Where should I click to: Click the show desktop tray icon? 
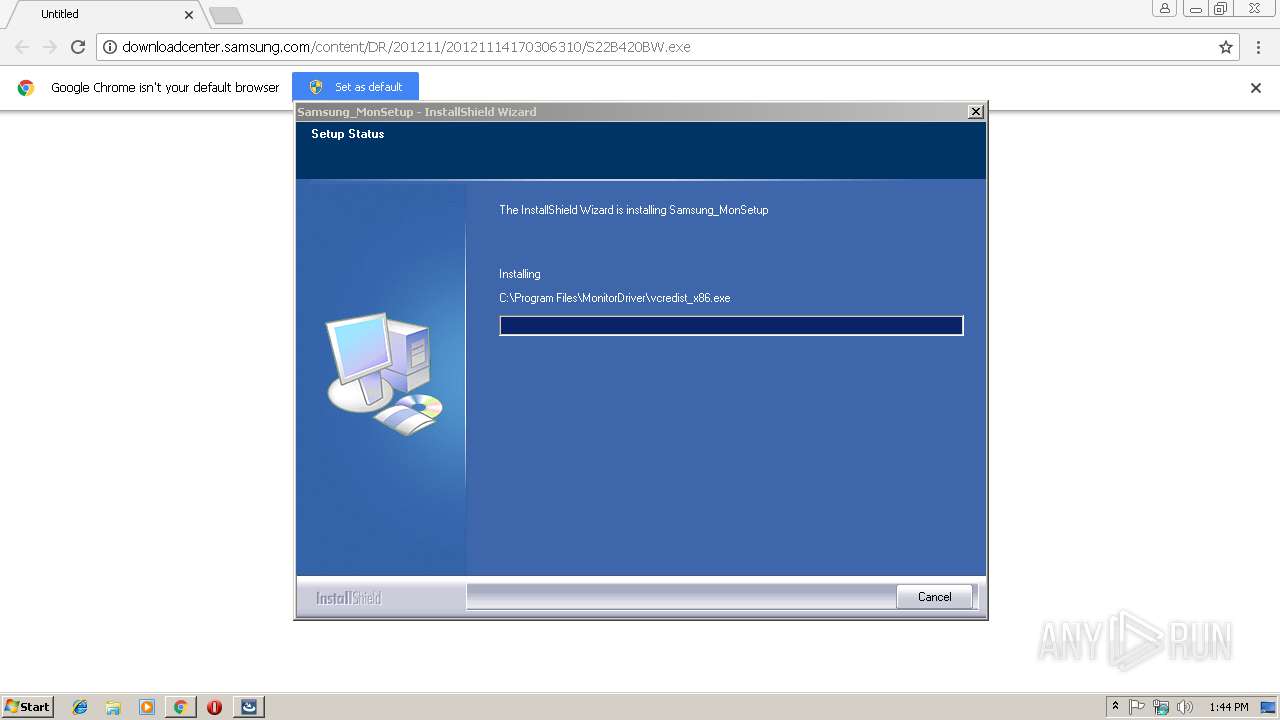(1268, 707)
